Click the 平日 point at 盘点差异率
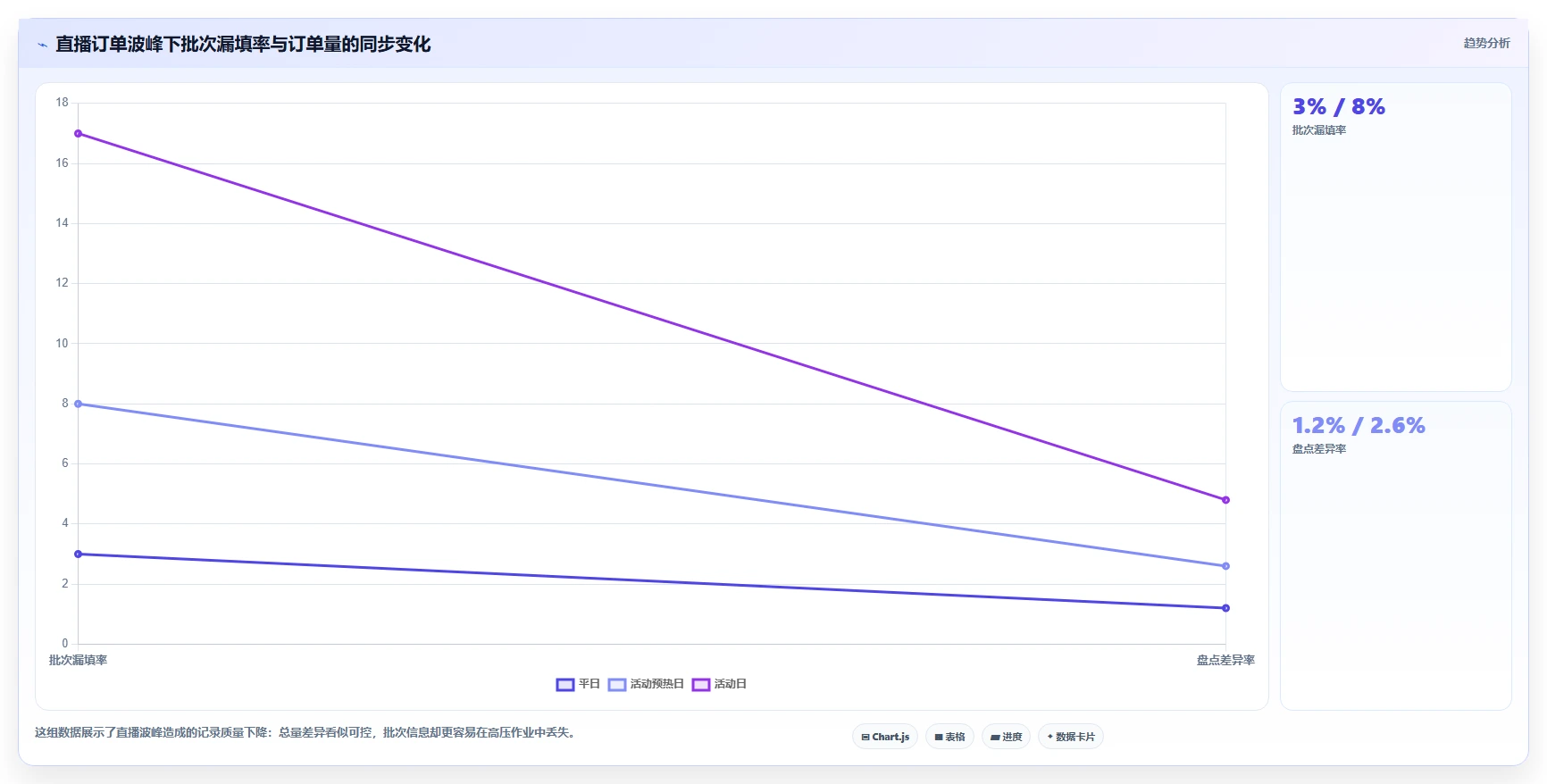1547x784 pixels. [x=1225, y=608]
